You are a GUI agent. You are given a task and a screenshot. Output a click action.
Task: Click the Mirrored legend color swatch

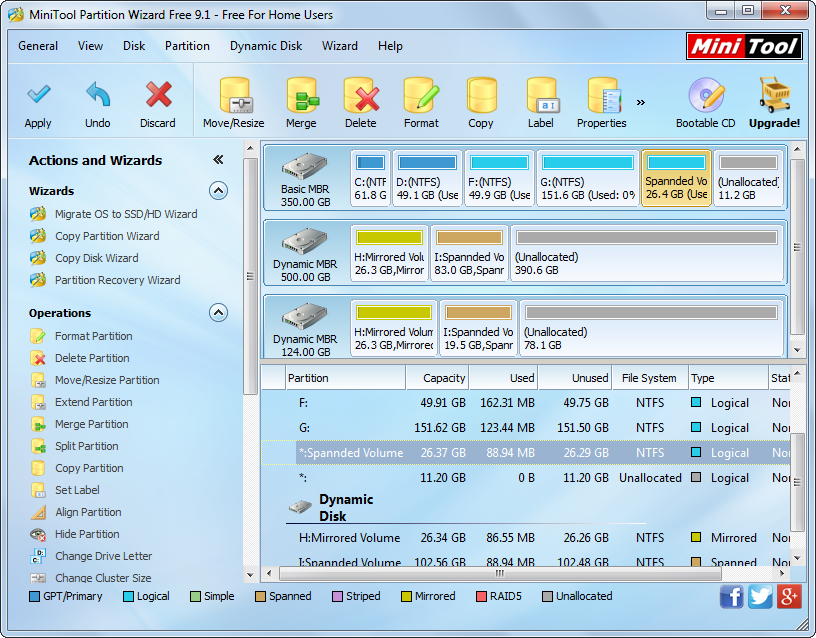pyautogui.click(x=406, y=596)
